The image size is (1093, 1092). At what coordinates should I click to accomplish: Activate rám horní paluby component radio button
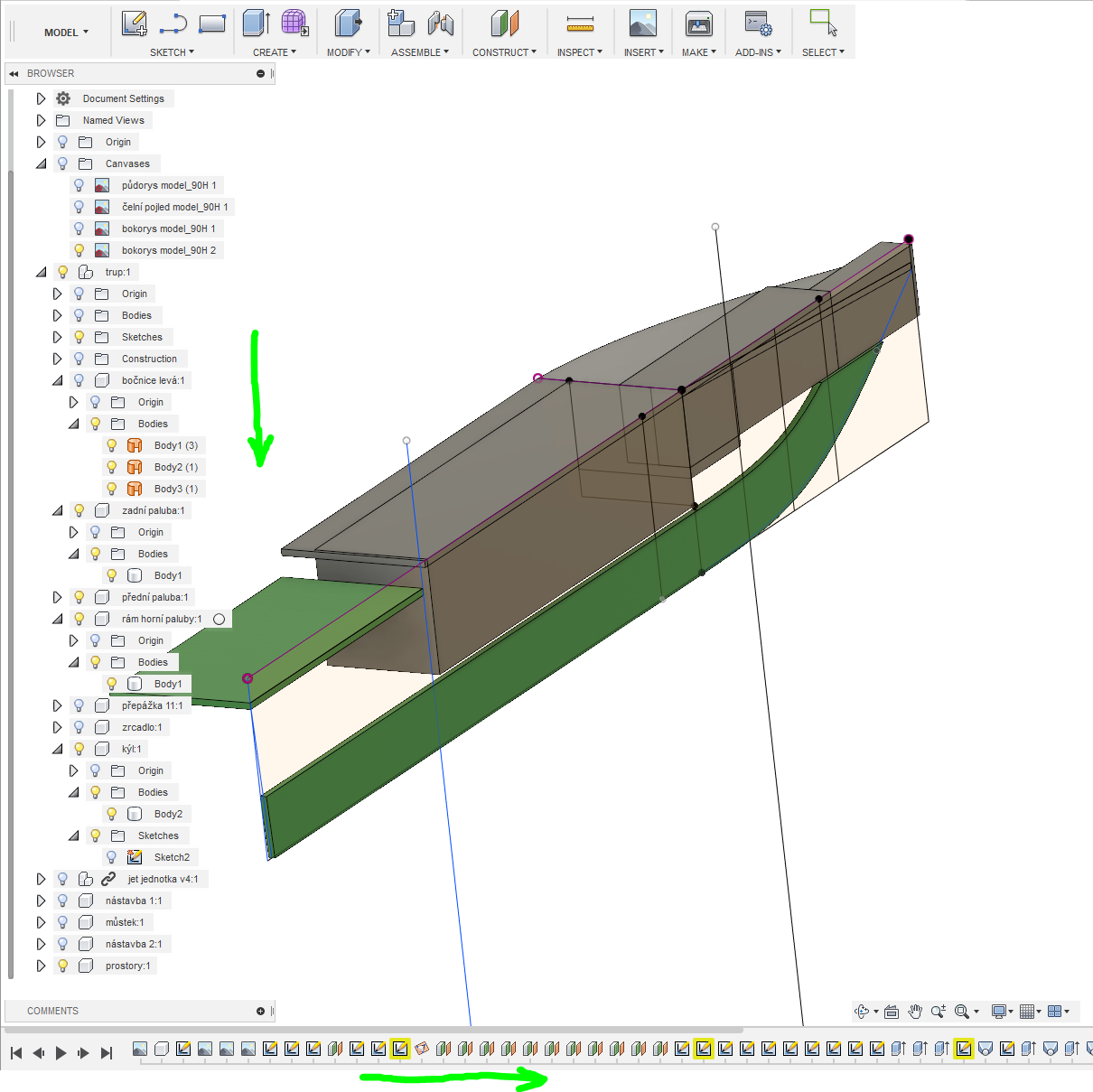click(219, 620)
